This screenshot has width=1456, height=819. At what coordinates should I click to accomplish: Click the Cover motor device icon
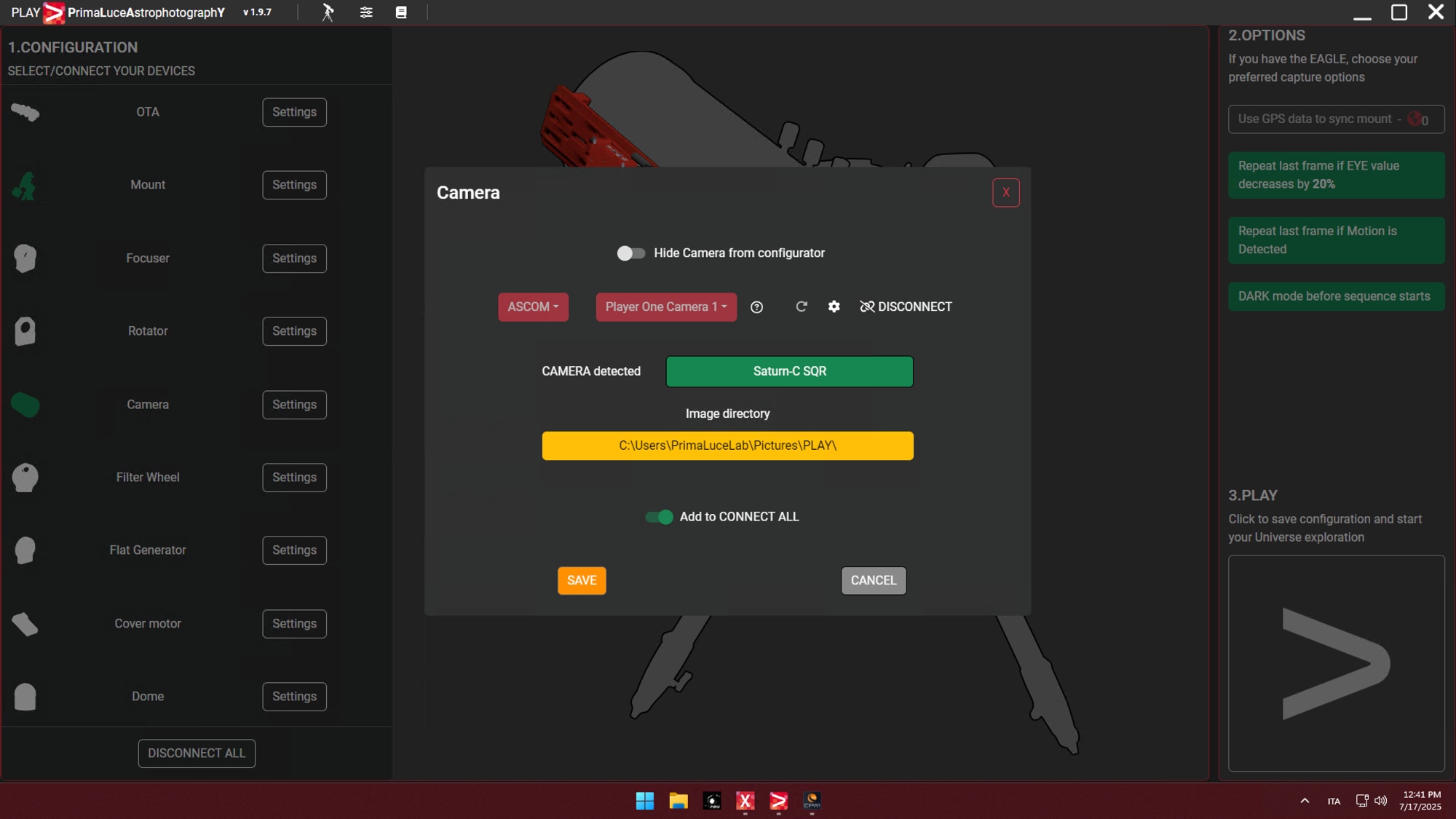click(x=25, y=624)
